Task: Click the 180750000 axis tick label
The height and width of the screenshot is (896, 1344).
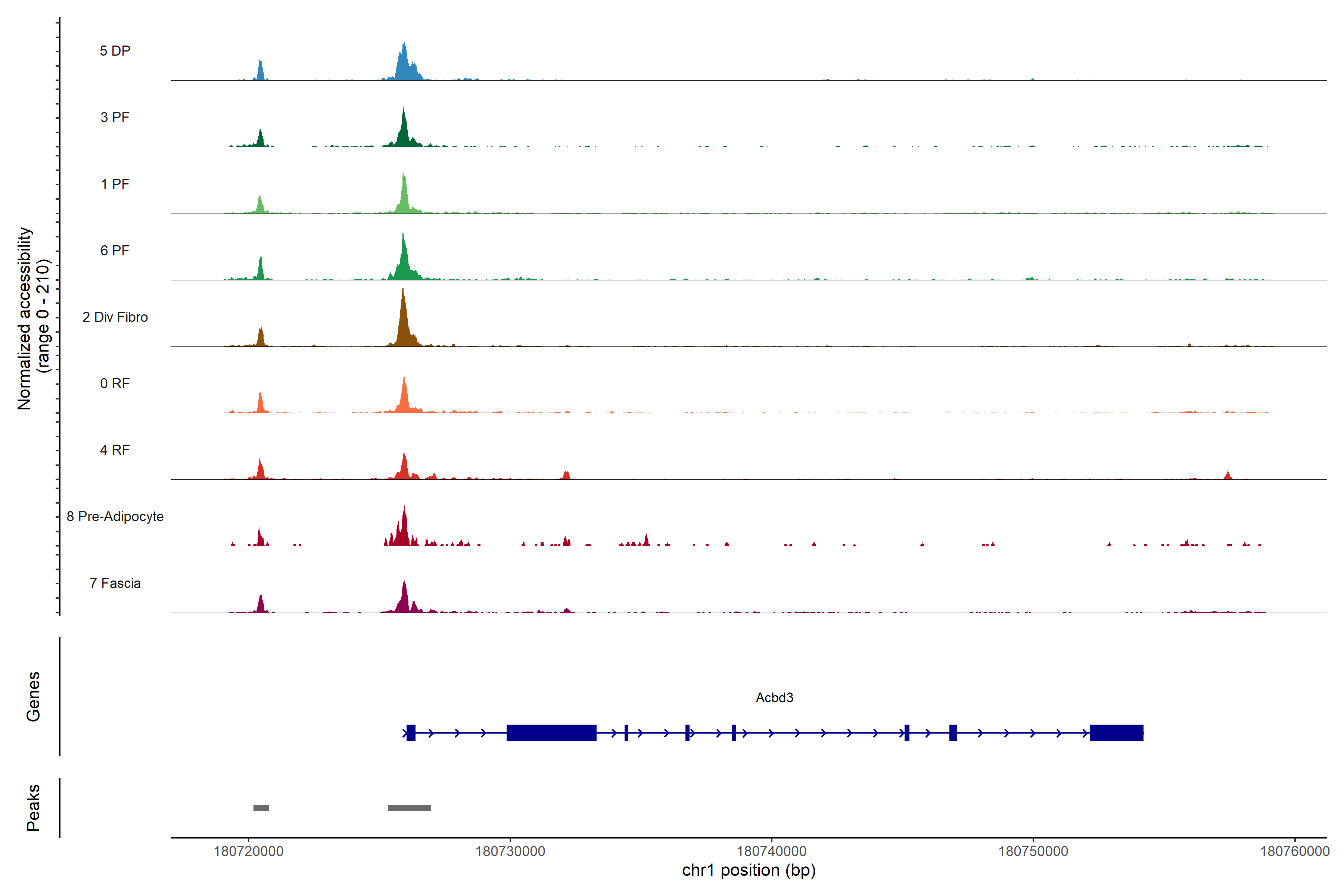Action: [1033, 851]
